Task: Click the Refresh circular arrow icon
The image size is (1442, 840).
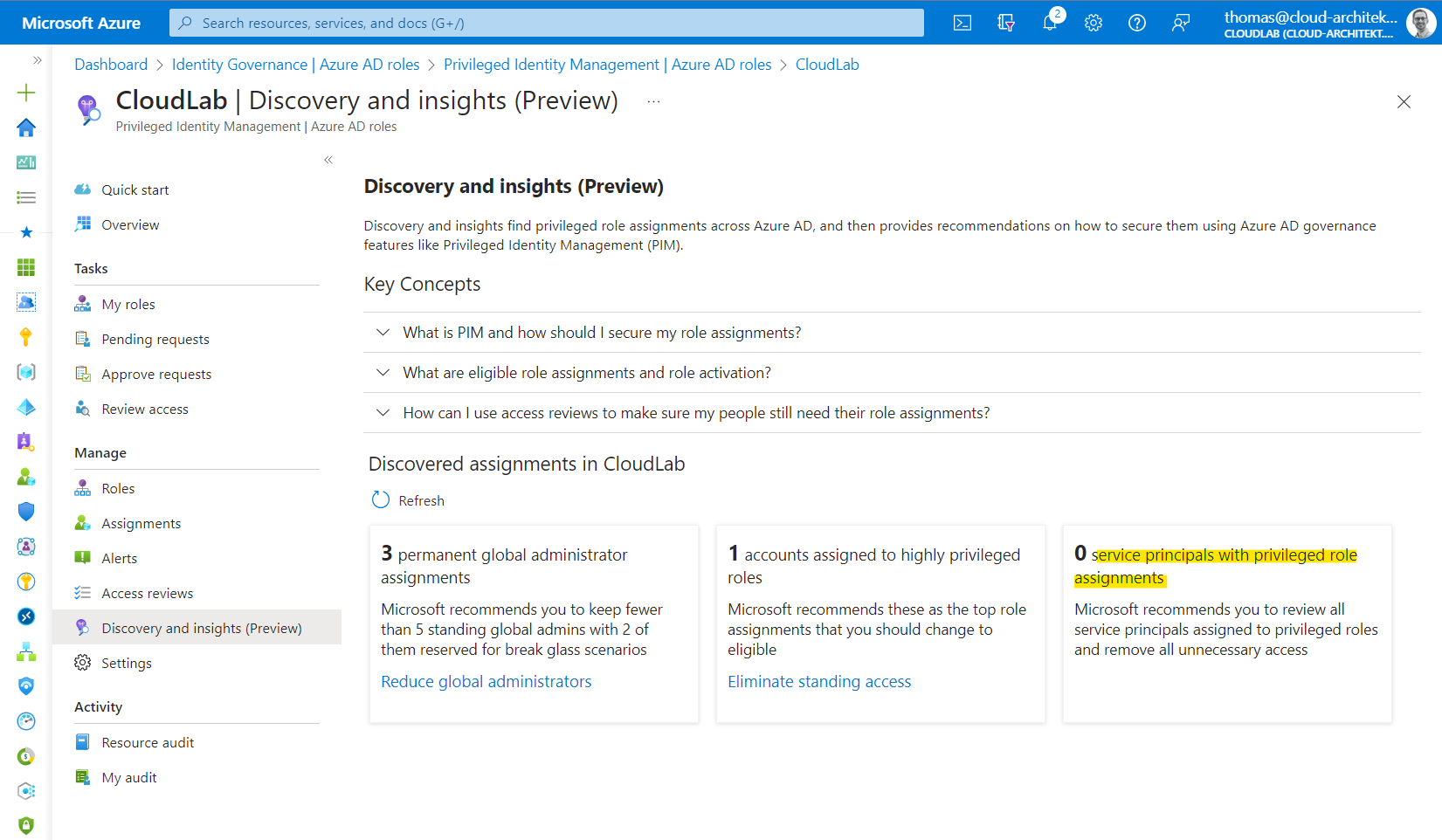Action: 381,499
